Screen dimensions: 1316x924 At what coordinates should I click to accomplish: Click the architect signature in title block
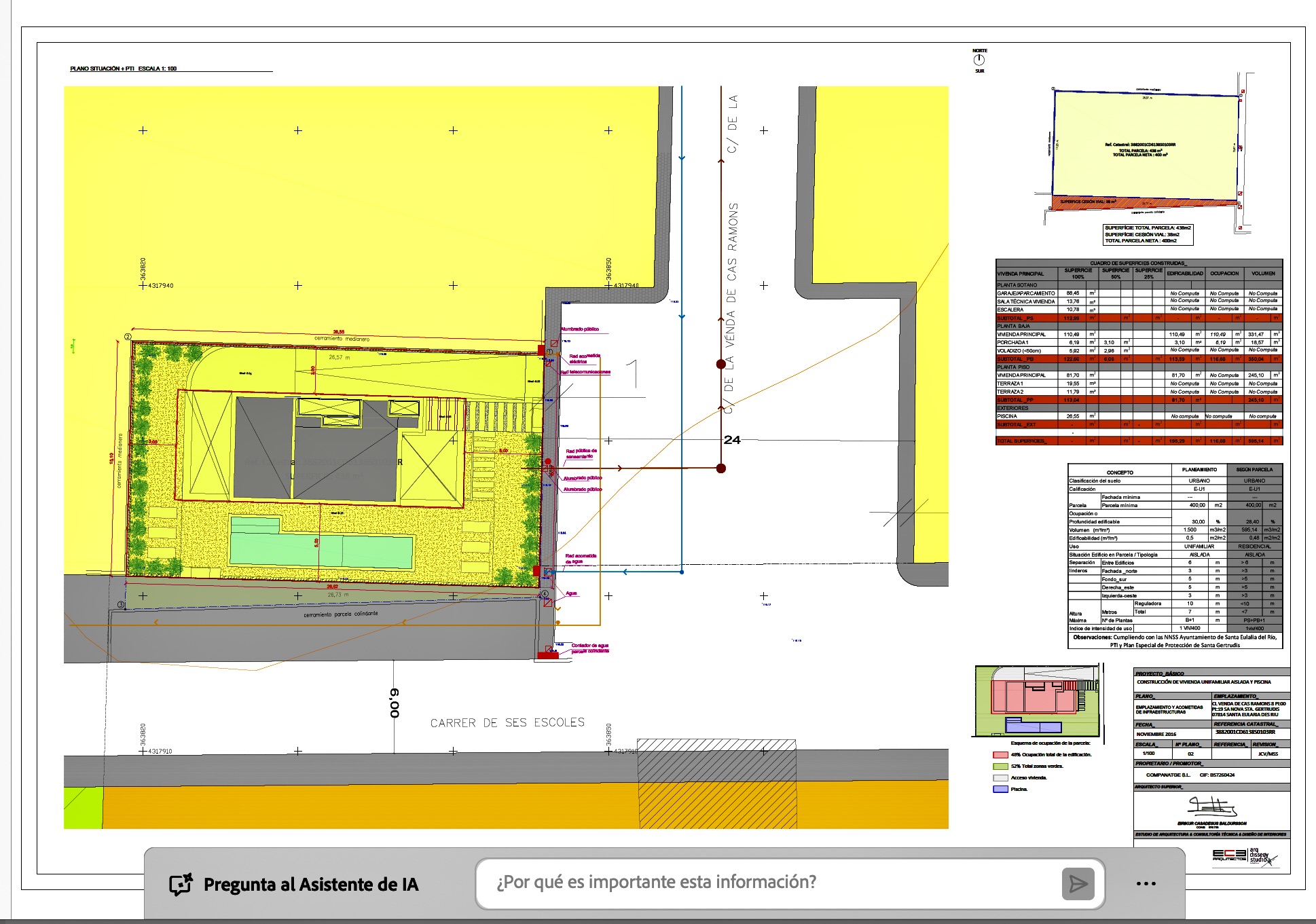1211,807
